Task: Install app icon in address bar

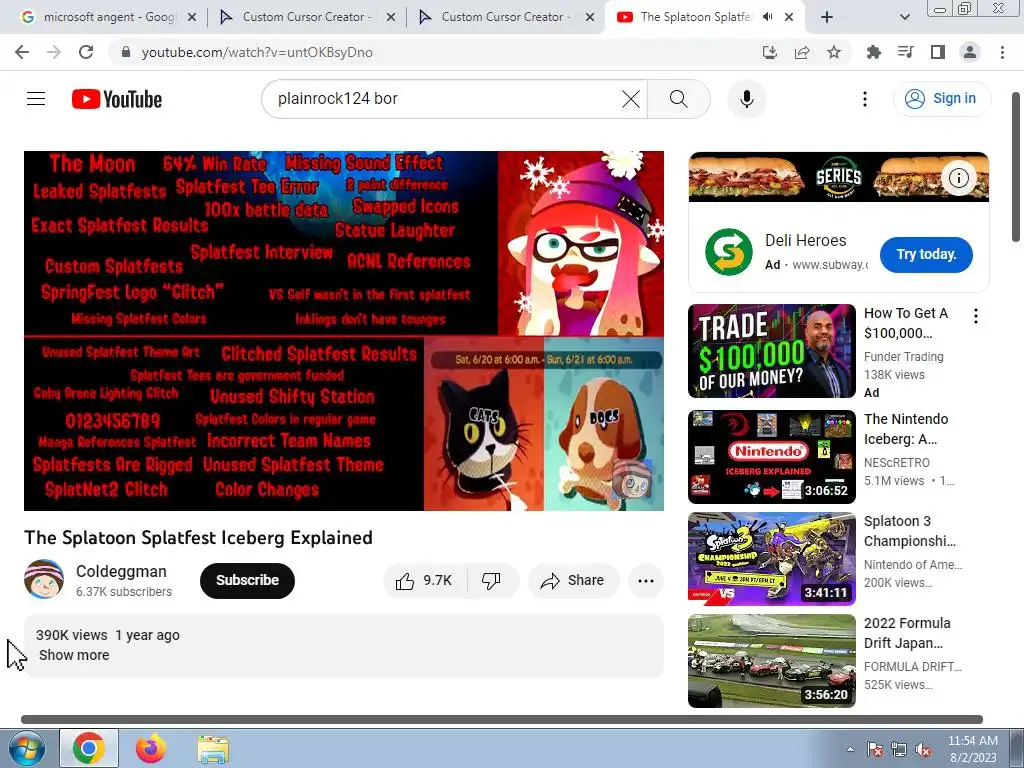Action: pos(770,52)
